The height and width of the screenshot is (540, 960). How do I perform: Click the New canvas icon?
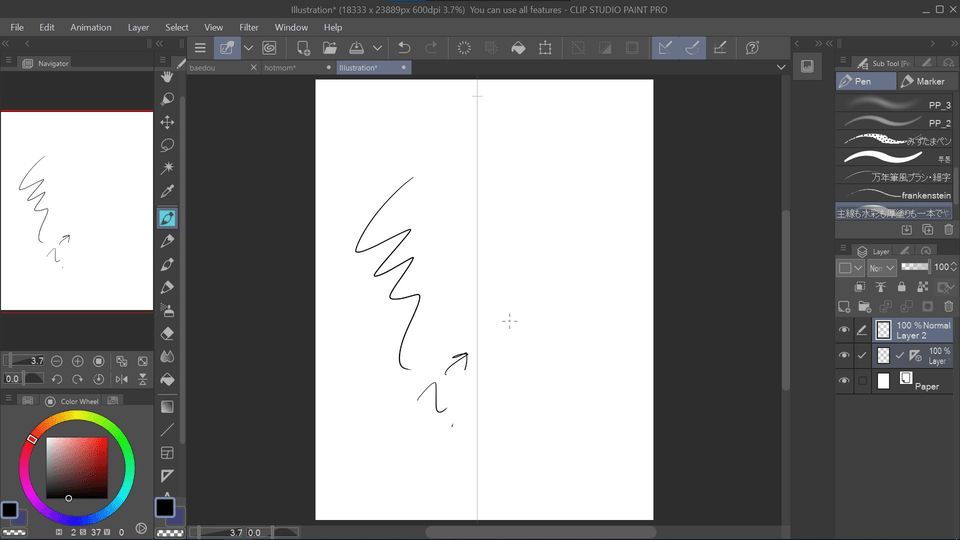click(x=303, y=48)
